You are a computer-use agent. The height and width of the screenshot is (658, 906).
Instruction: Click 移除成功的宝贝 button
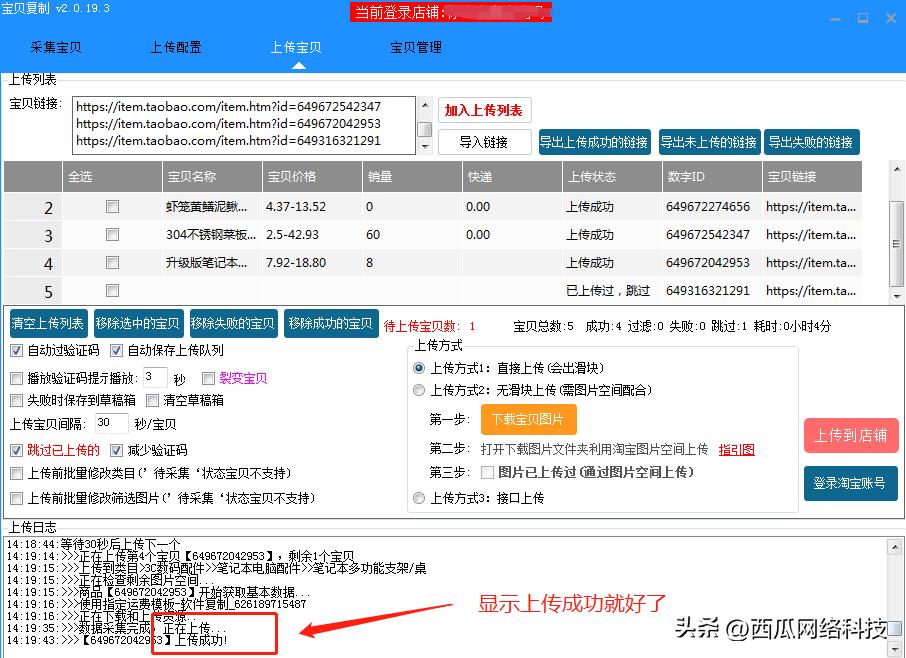pos(331,324)
